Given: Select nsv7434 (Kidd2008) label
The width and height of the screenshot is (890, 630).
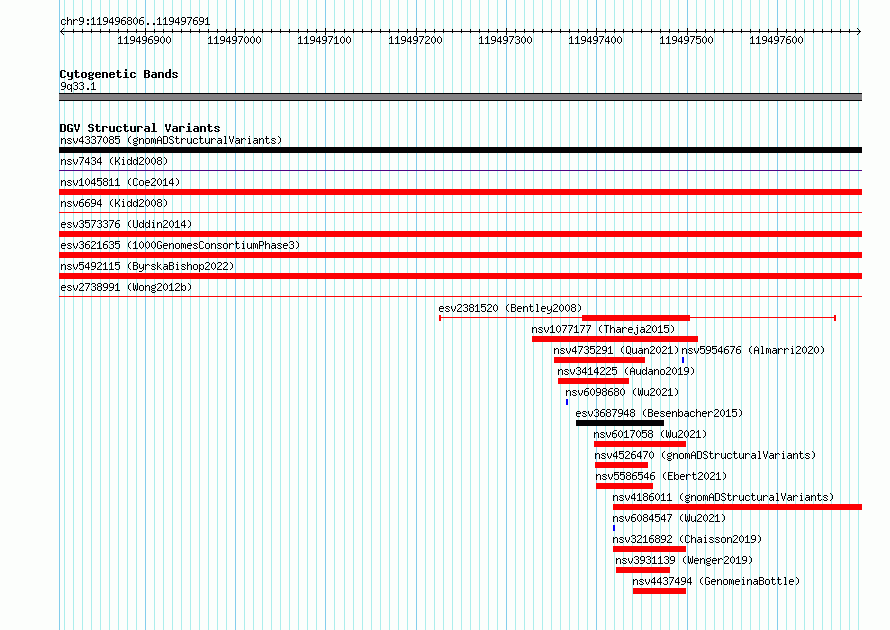Looking at the screenshot, I should click(x=114, y=161).
